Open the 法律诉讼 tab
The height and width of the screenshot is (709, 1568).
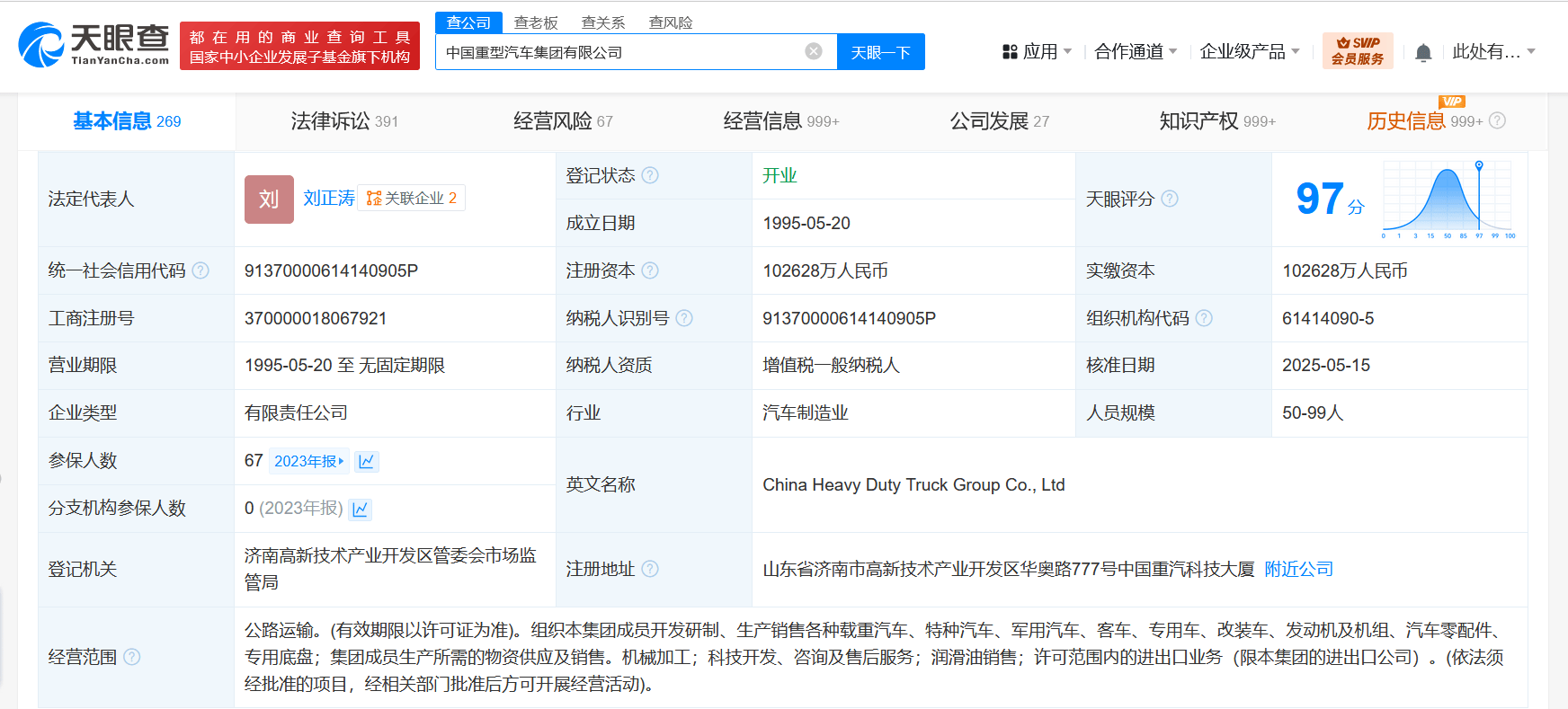coord(344,121)
